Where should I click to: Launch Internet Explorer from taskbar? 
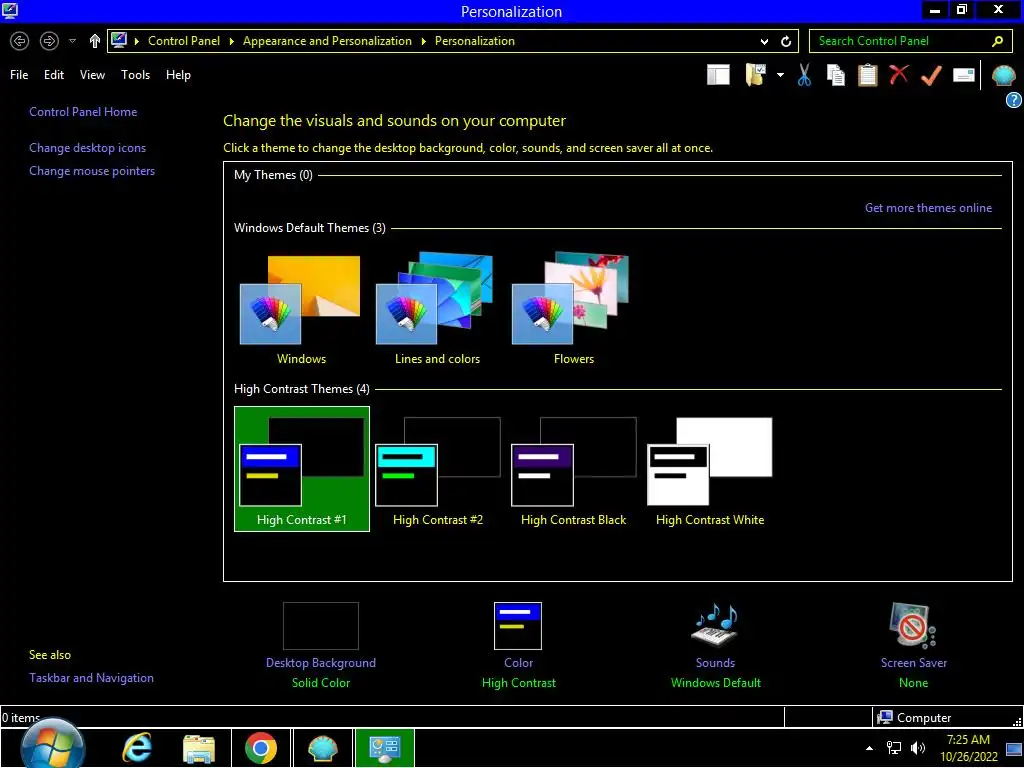click(x=137, y=748)
